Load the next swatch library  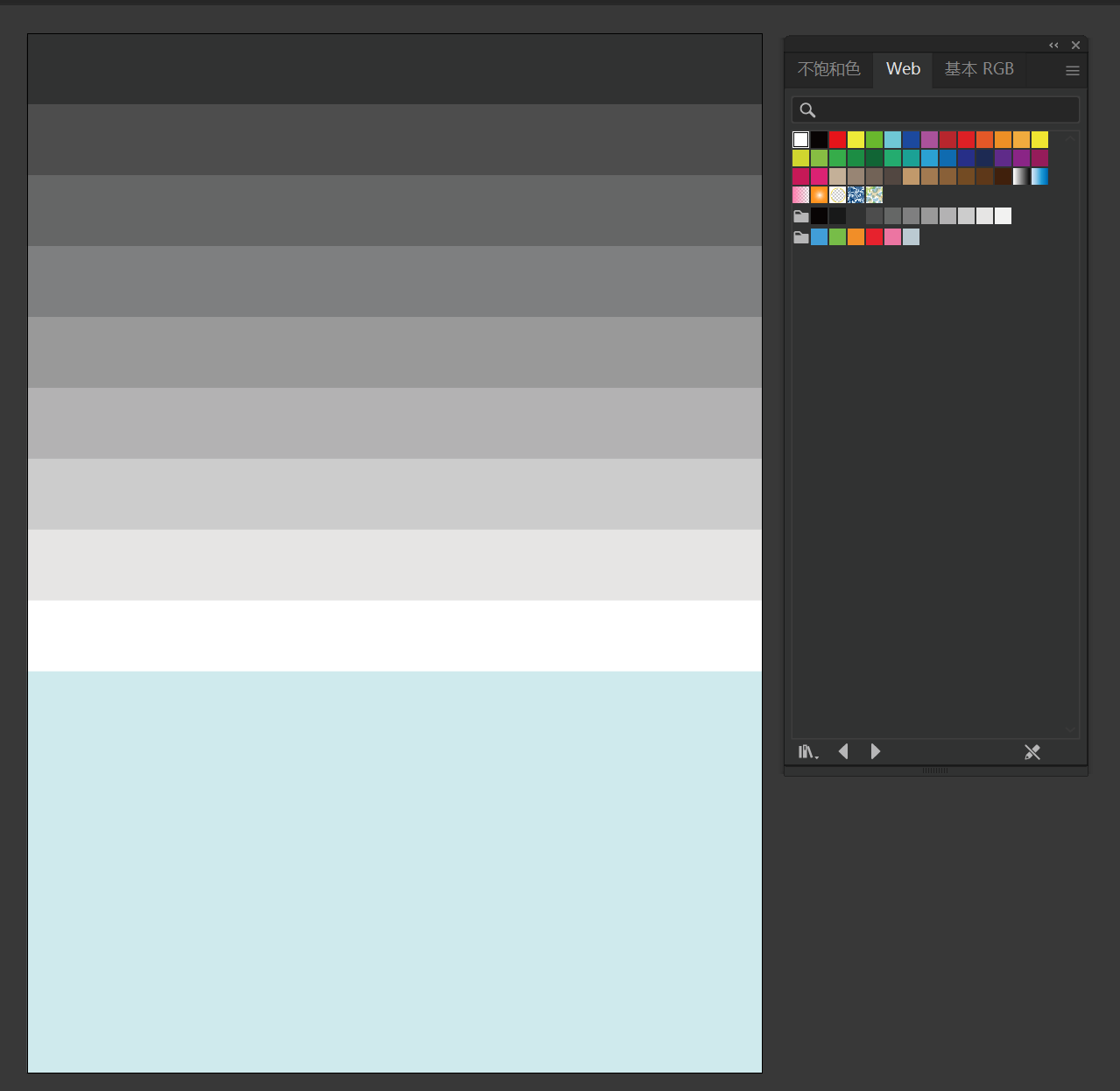click(875, 751)
